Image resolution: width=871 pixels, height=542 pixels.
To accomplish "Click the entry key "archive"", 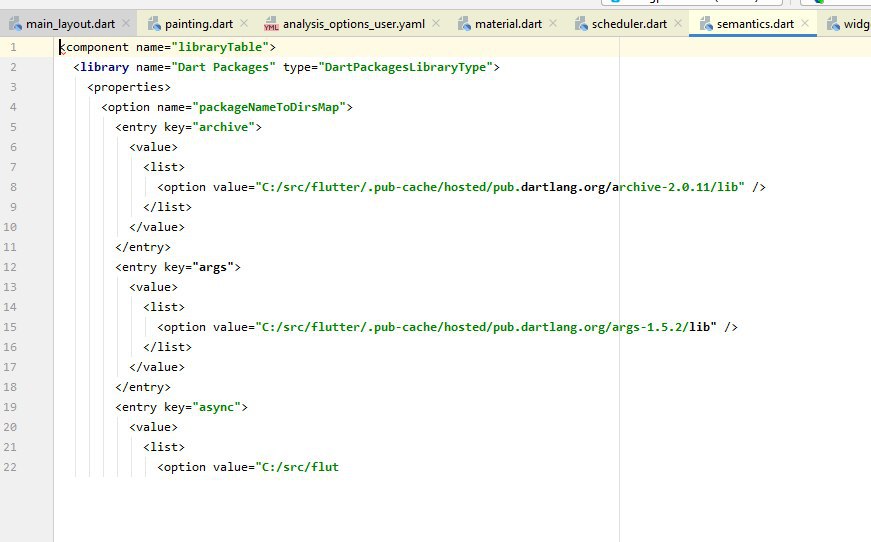I will 223,127.
